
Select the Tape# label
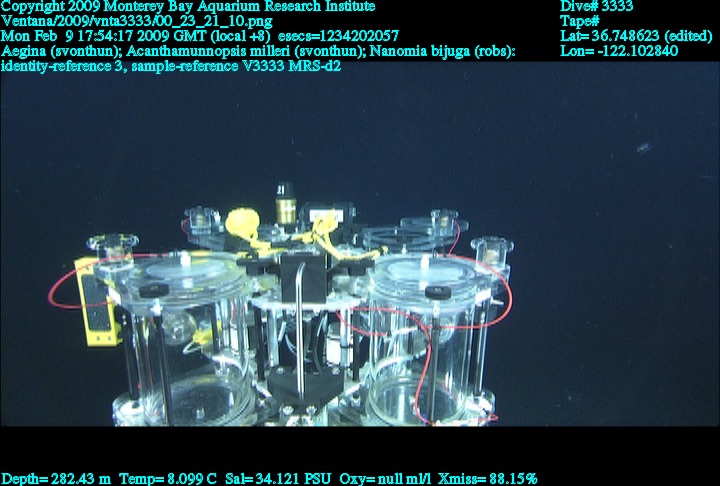[x=580, y=21]
